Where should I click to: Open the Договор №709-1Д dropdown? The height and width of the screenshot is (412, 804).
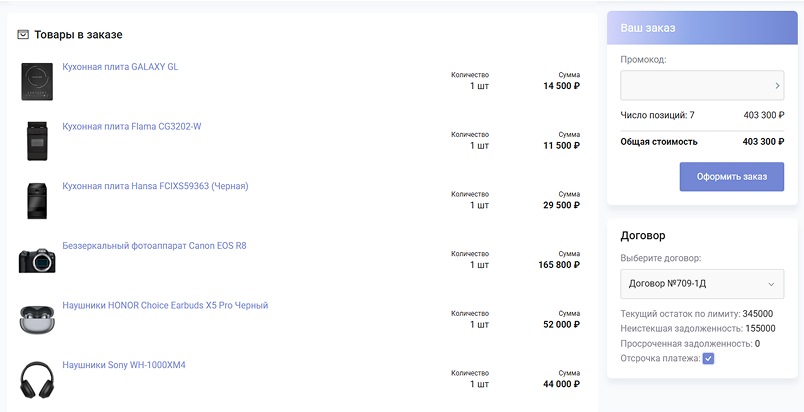pyautogui.click(x=702, y=283)
